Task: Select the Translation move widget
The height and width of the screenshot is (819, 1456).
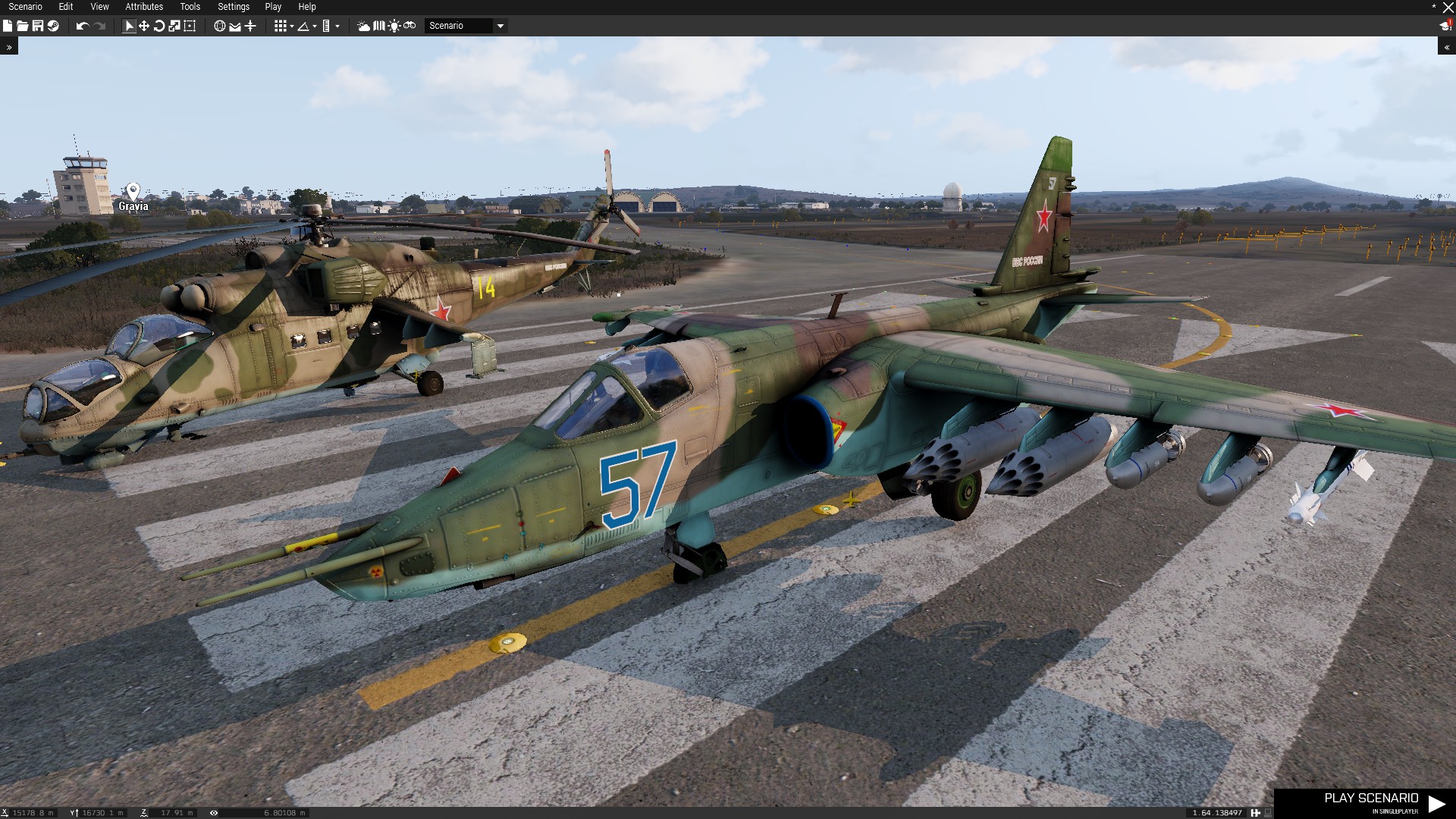Action: click(x=144, y=26)
